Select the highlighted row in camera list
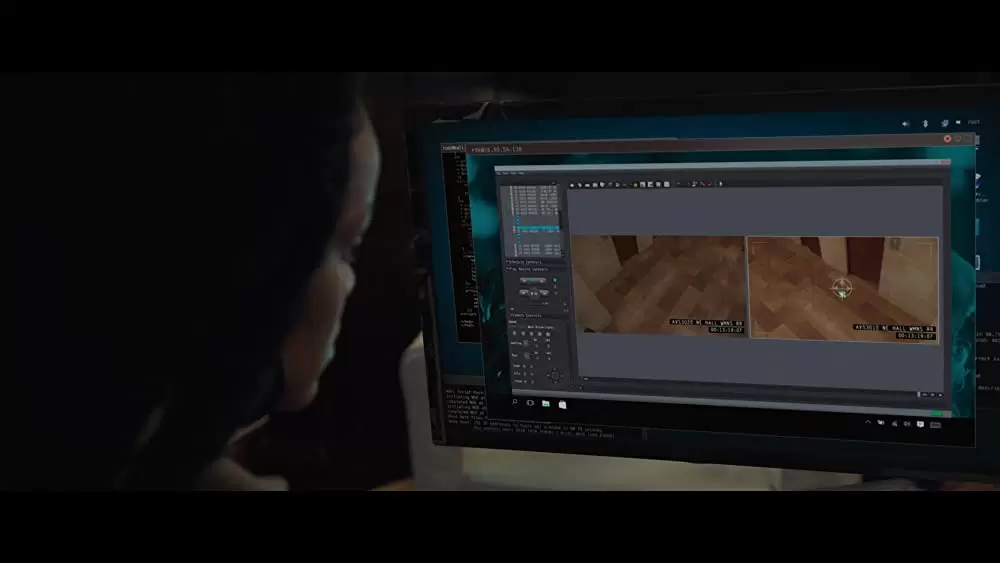The width and height of the screenshot is (1000, 563). pos(536,229)
